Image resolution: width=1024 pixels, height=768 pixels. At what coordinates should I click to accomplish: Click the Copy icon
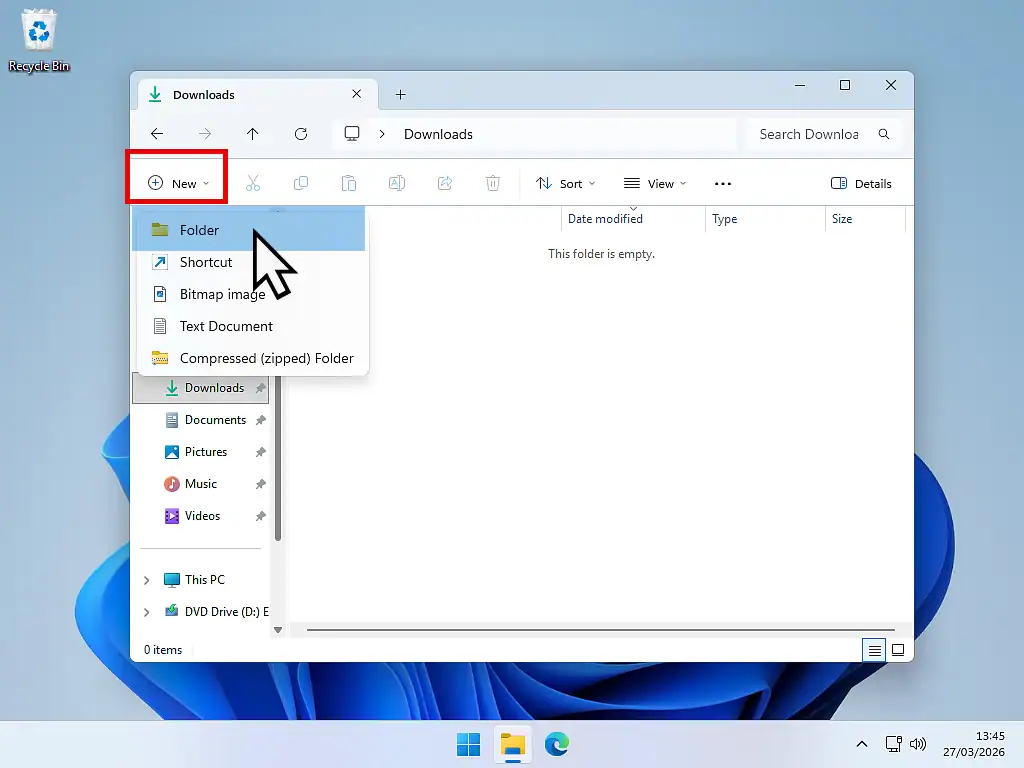click(301, 182)
